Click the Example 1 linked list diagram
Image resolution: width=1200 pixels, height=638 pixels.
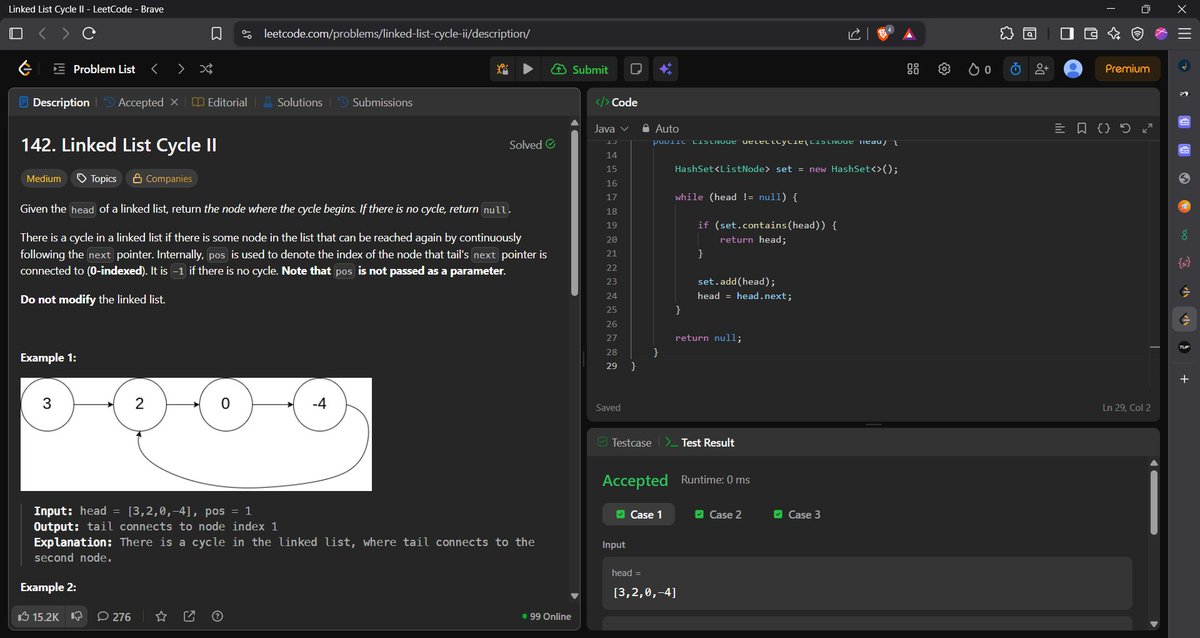click(197, 434)
